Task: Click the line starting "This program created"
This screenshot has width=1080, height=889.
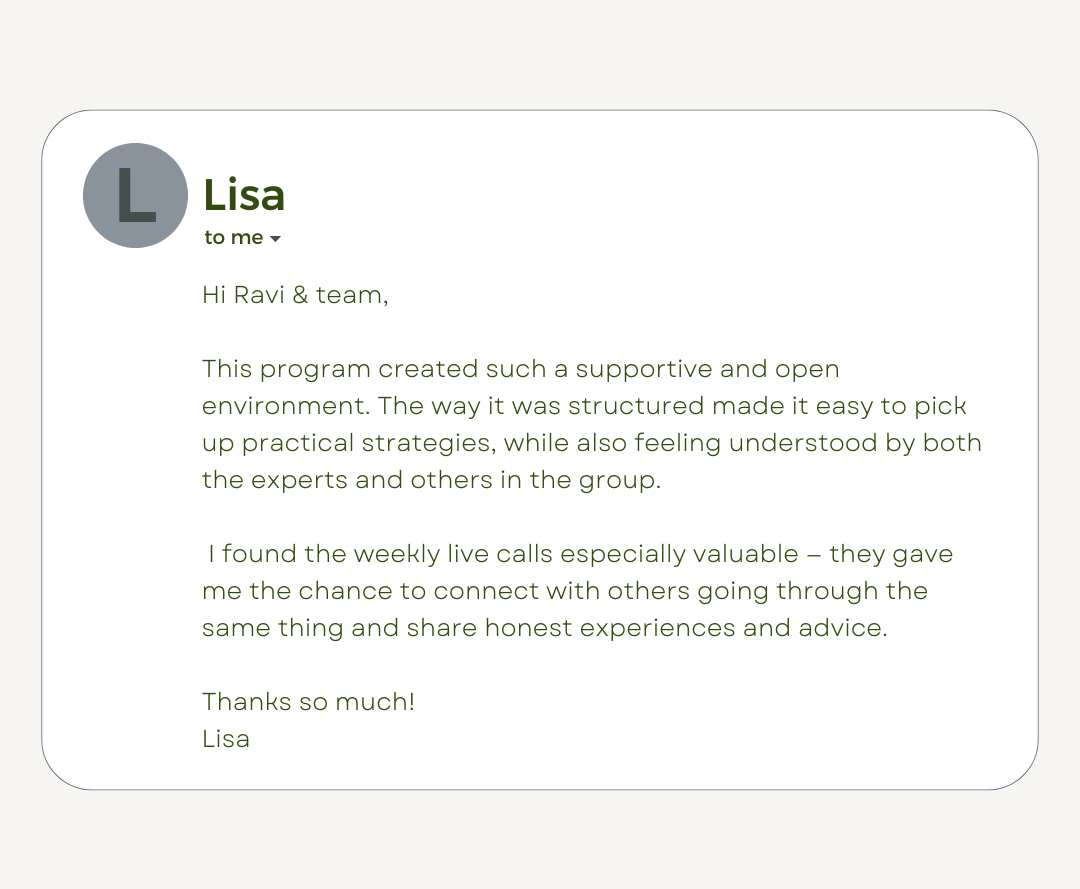Action: [520, 369]
